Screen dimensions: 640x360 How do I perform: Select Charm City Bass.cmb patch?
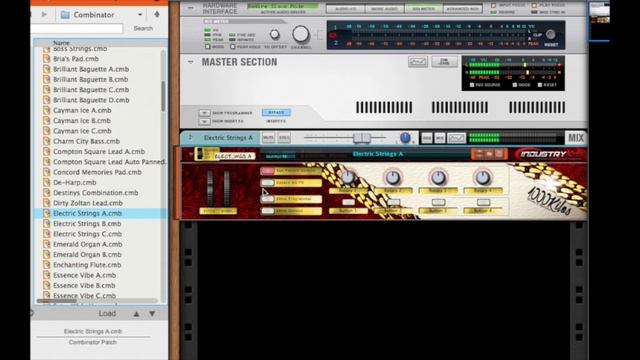click(86, 141)
